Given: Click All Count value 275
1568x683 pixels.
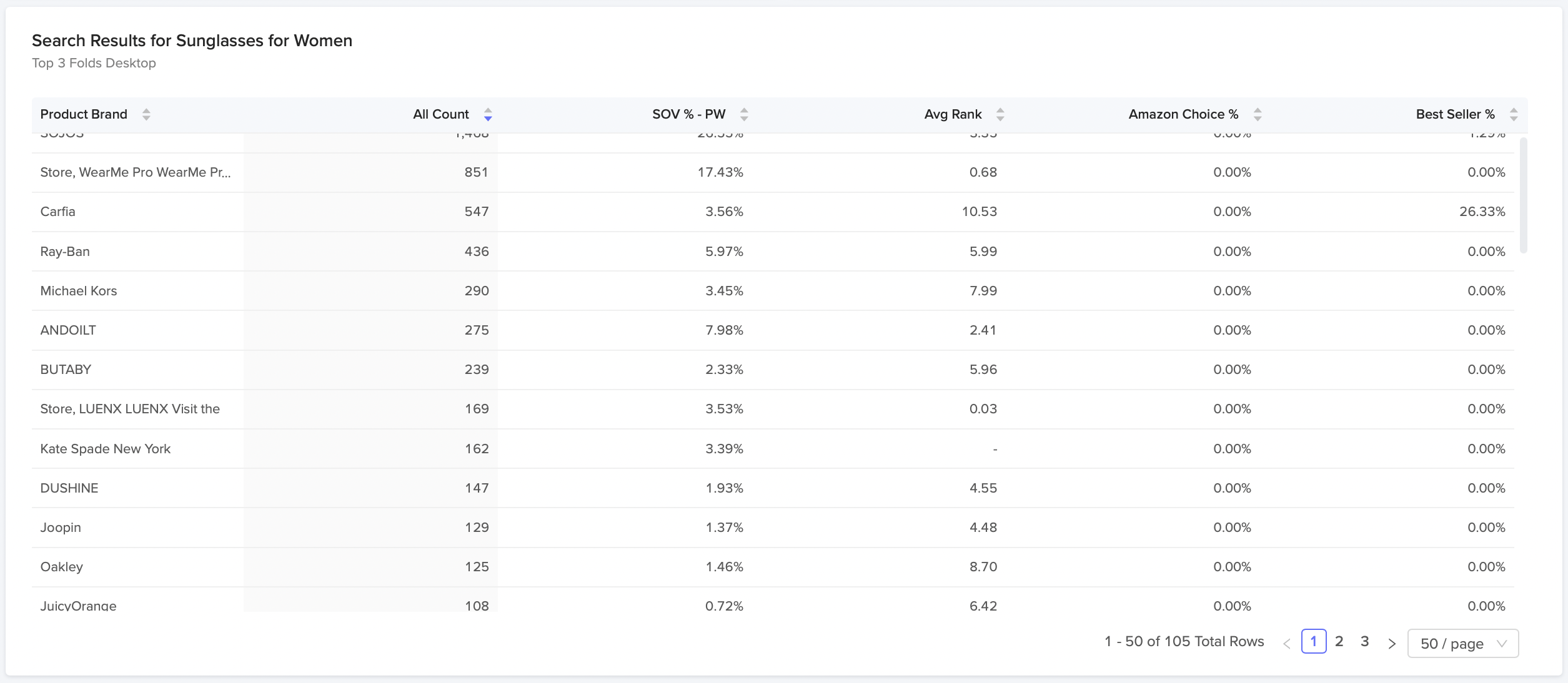Looking at the screenshot, I should (x=476, y=330).
